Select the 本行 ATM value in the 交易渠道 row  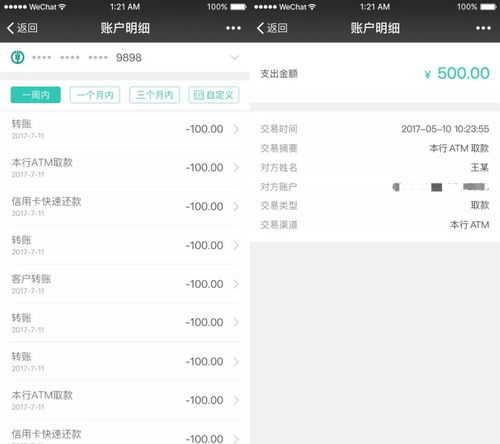click(x=470, y=225)
